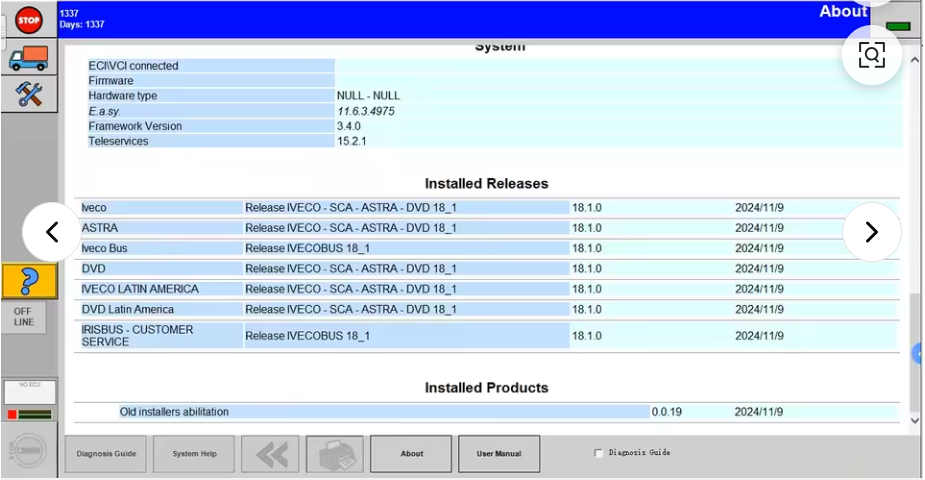Viewport: 925px width, 480px height.
Task: Select IRISBUS - CUSTOMER SERVICE row
Action: [137, 336]
